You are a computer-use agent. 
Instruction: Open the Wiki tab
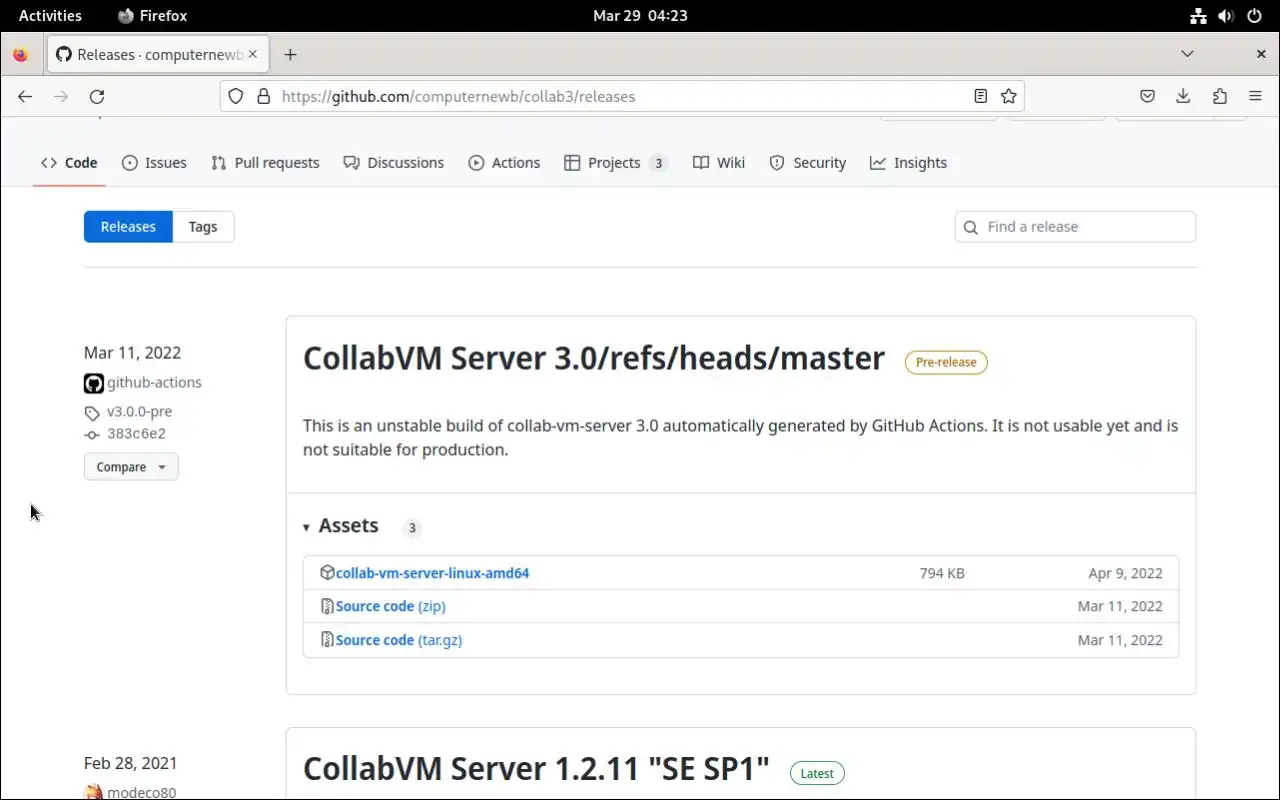[x=719, y=163]
